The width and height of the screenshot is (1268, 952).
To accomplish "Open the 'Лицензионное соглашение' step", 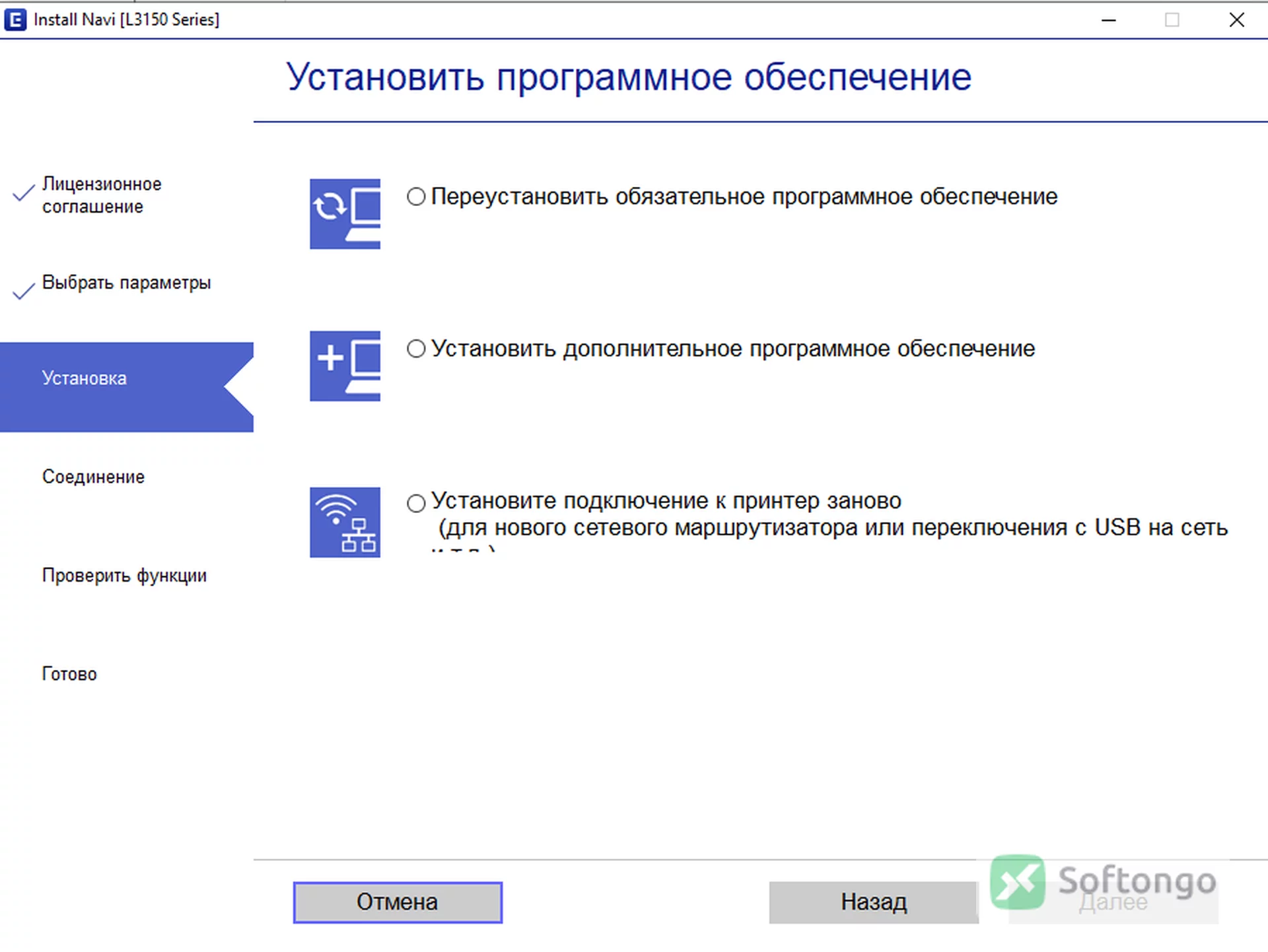I will (x=102, y=195).
